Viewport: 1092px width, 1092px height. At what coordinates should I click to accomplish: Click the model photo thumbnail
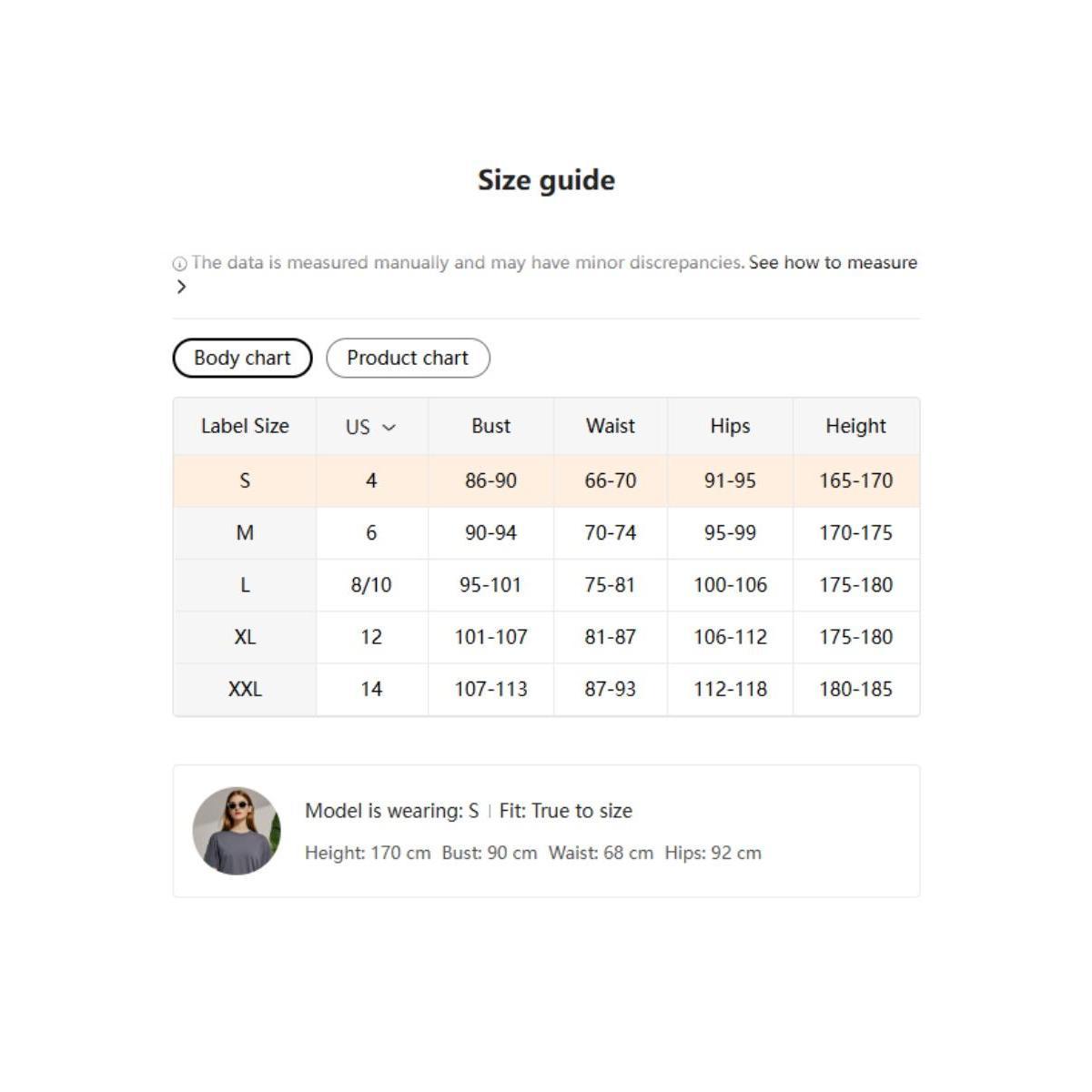pos(237,831)
